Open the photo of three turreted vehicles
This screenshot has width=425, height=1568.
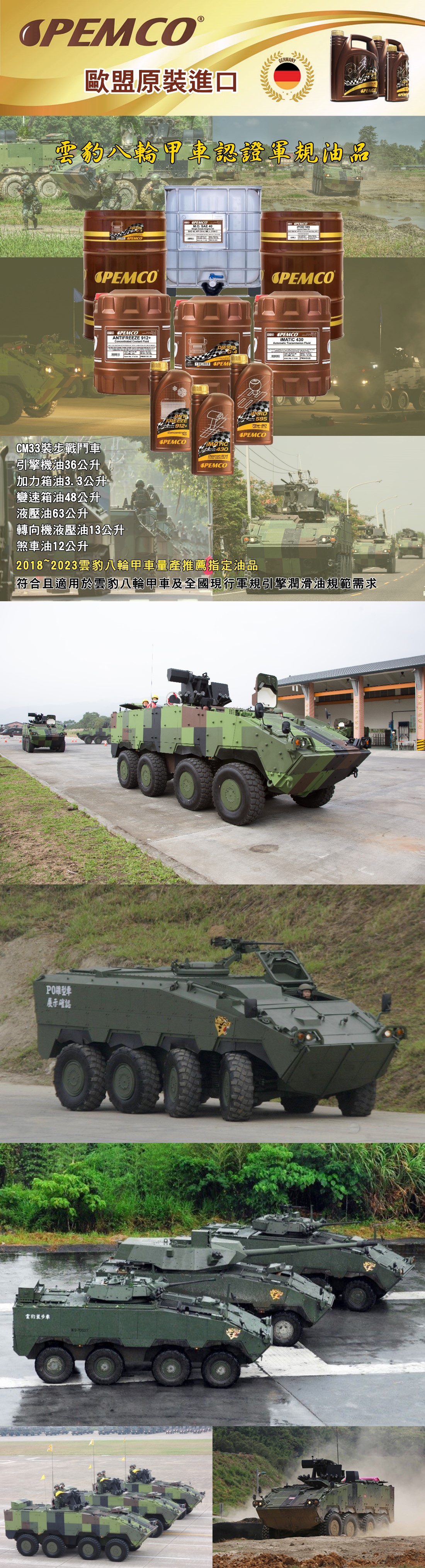212,1284
